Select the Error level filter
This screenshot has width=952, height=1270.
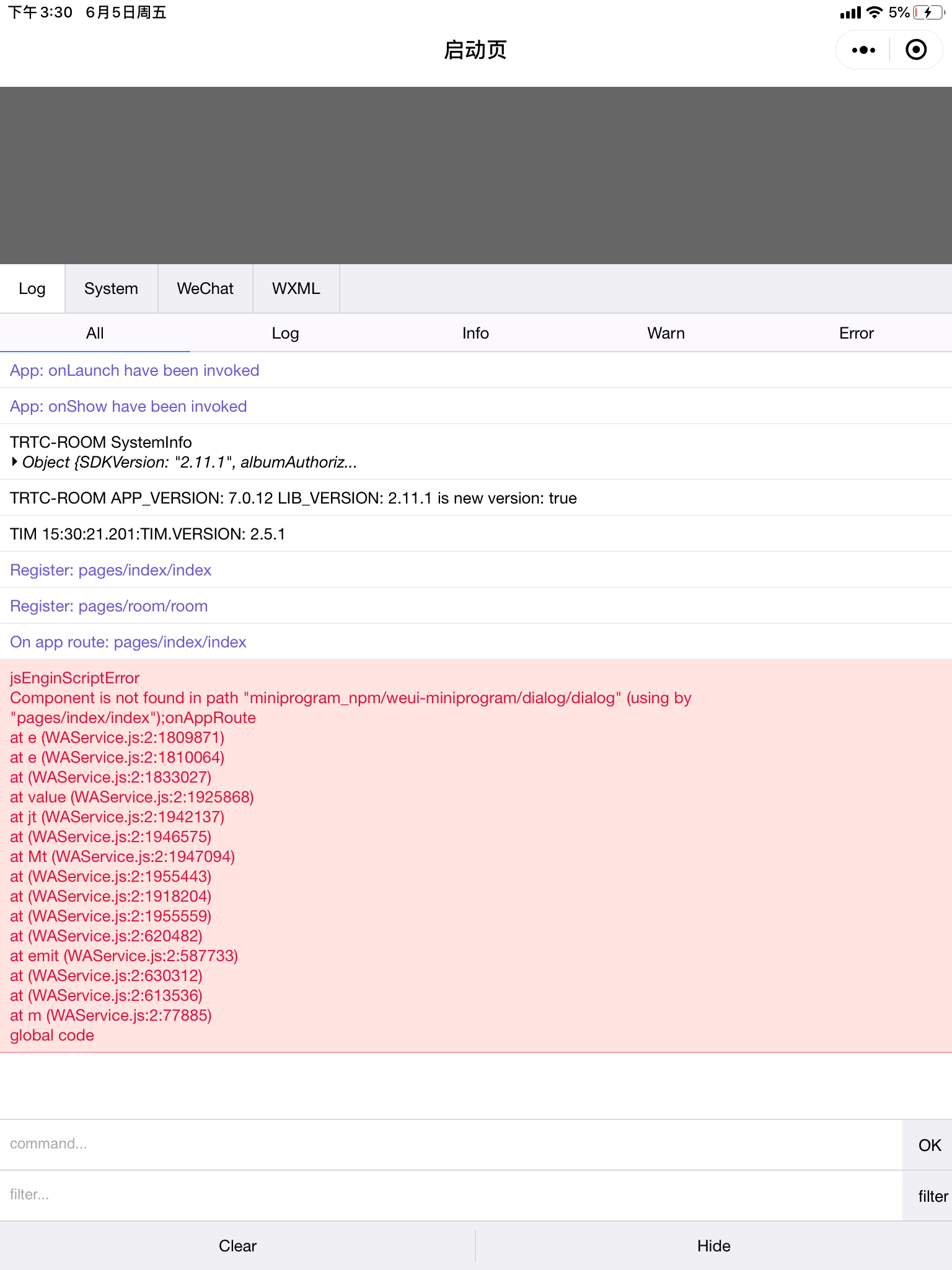857,333
